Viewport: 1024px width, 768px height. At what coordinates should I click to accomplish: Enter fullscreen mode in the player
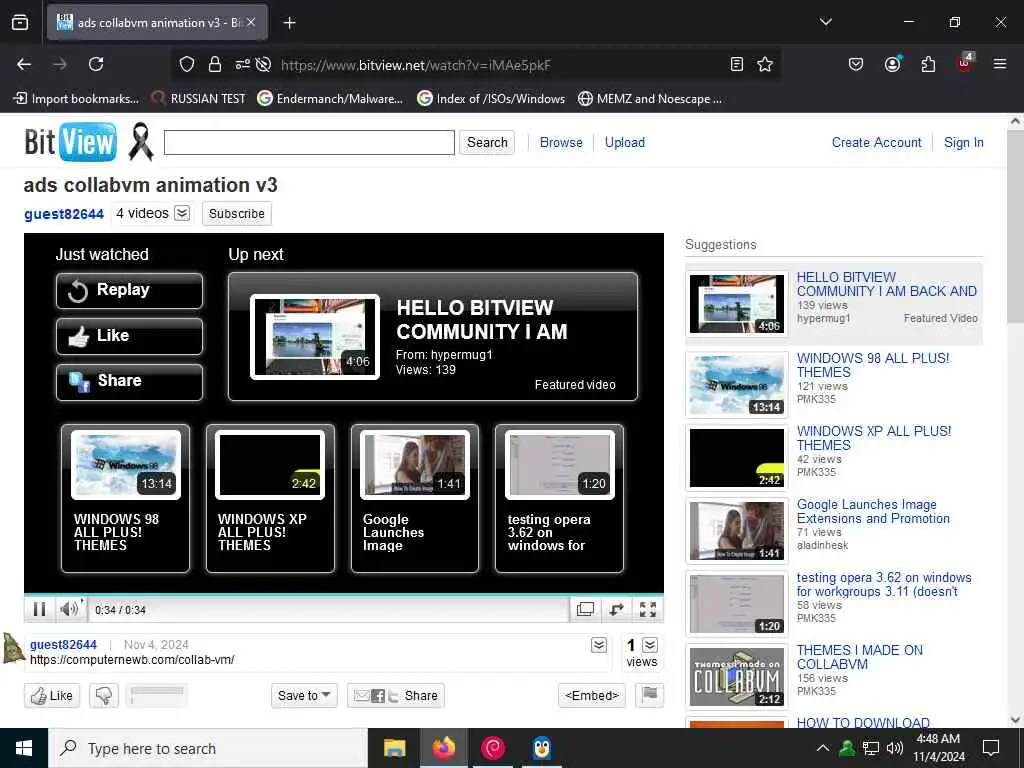[648, 609]
